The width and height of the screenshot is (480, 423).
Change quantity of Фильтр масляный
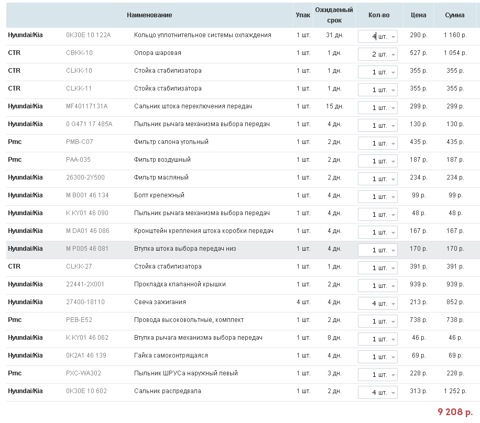tap(378, 179)
